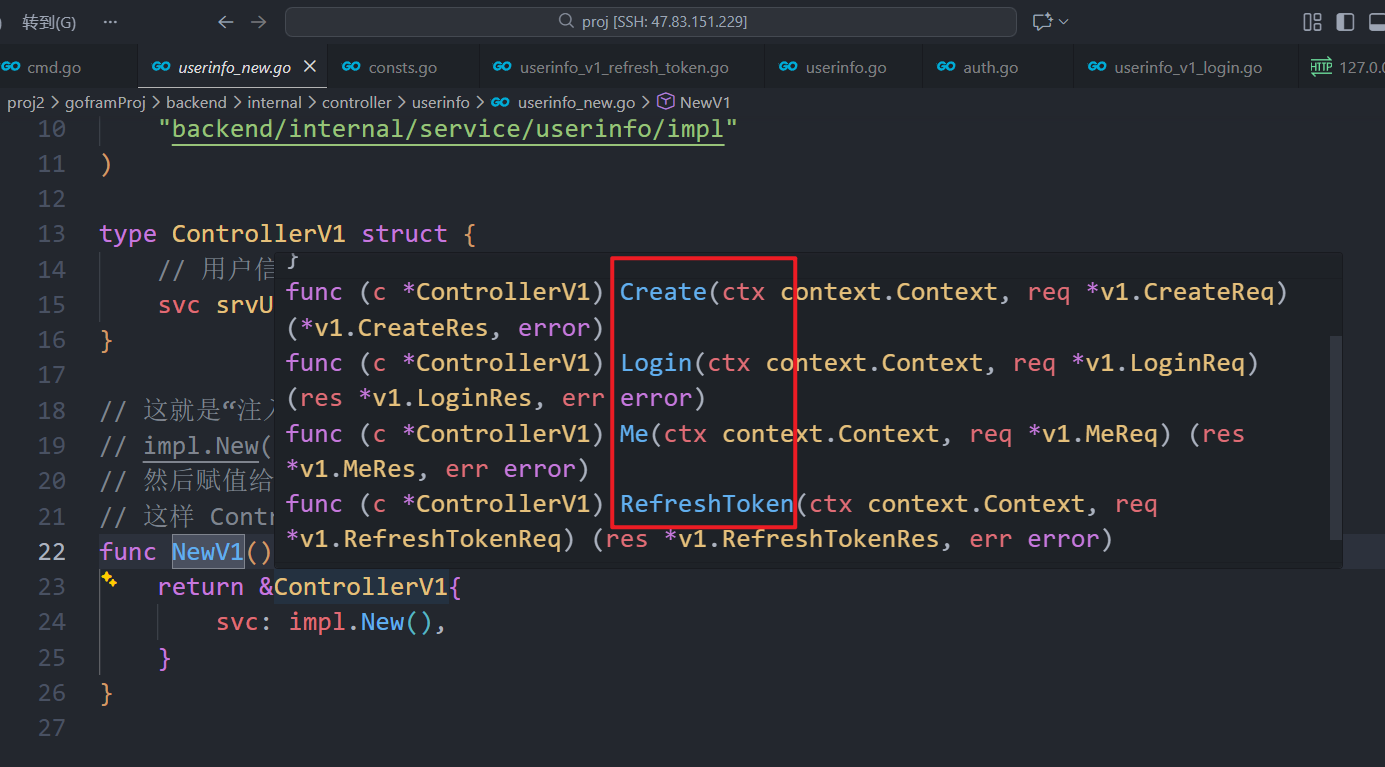Click the NewV1 symbol cube icon in breadcrumb
Viewport: 1385px width, 767px height.
pyautogui.click(x=666, y=102)
